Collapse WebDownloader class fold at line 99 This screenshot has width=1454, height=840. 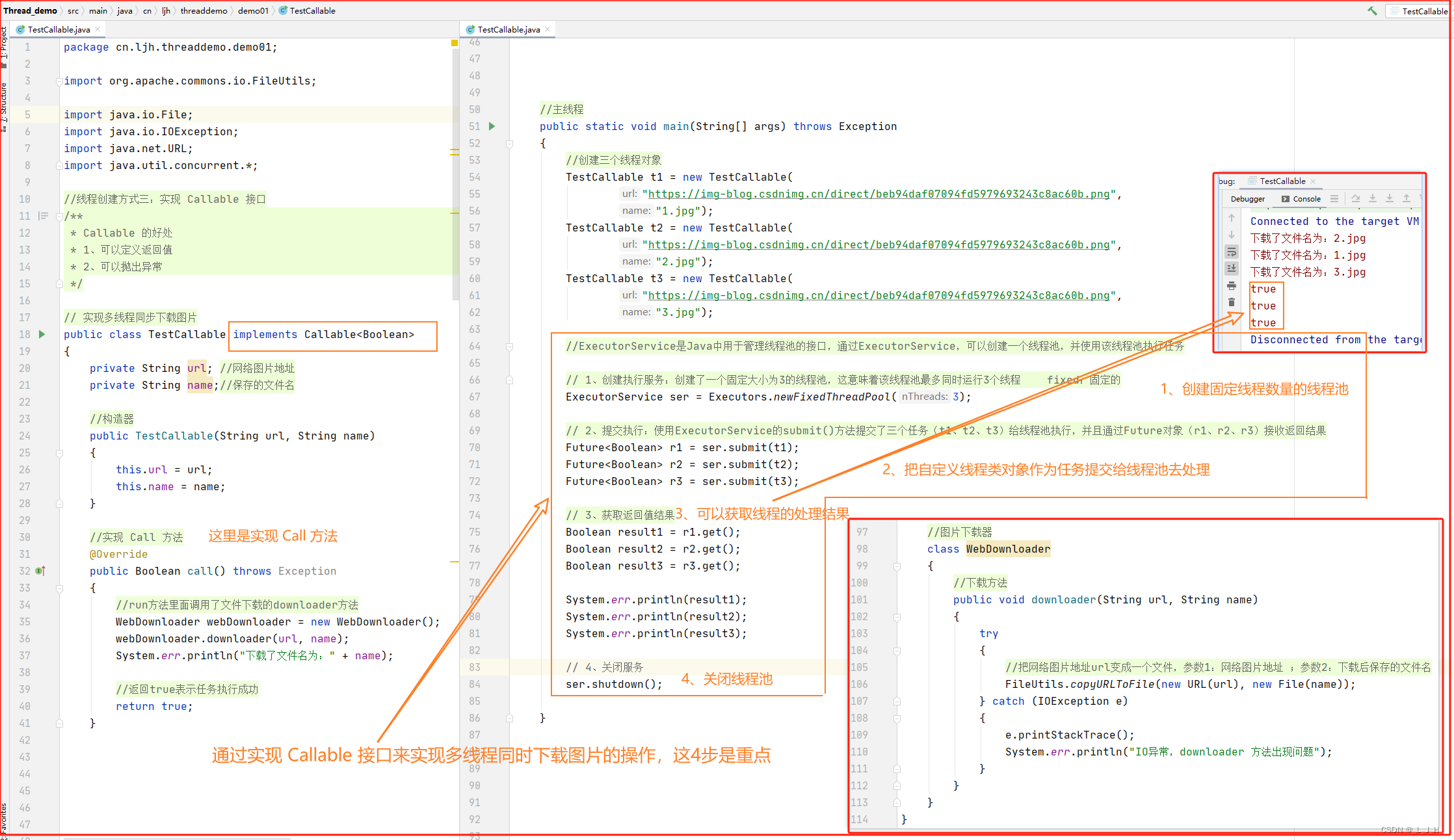coord(897,566)
